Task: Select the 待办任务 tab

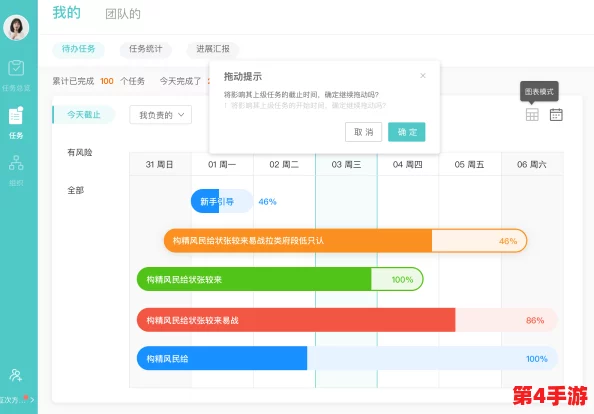Action: [78, 49]
